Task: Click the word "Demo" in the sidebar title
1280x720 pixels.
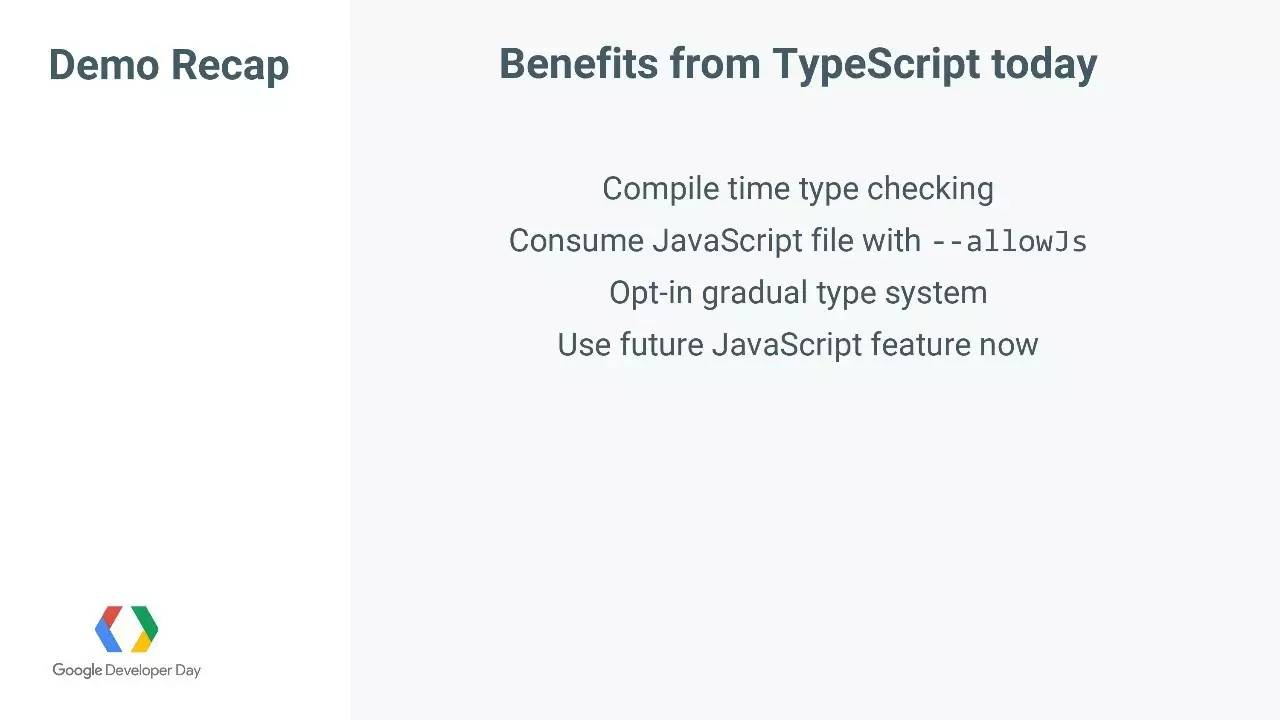Action: pos(104,65)
